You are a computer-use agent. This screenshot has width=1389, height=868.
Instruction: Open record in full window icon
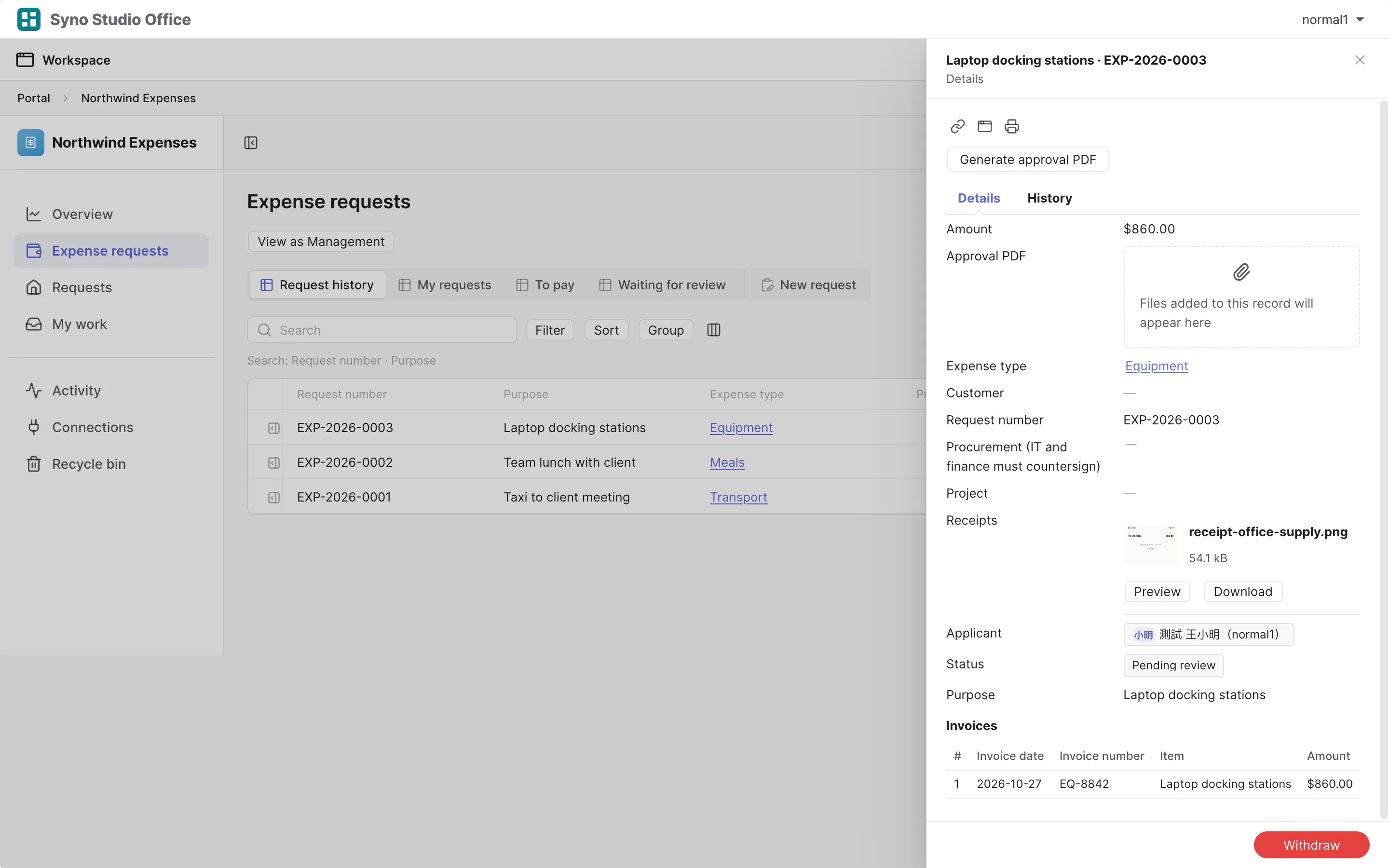(984, 126)
